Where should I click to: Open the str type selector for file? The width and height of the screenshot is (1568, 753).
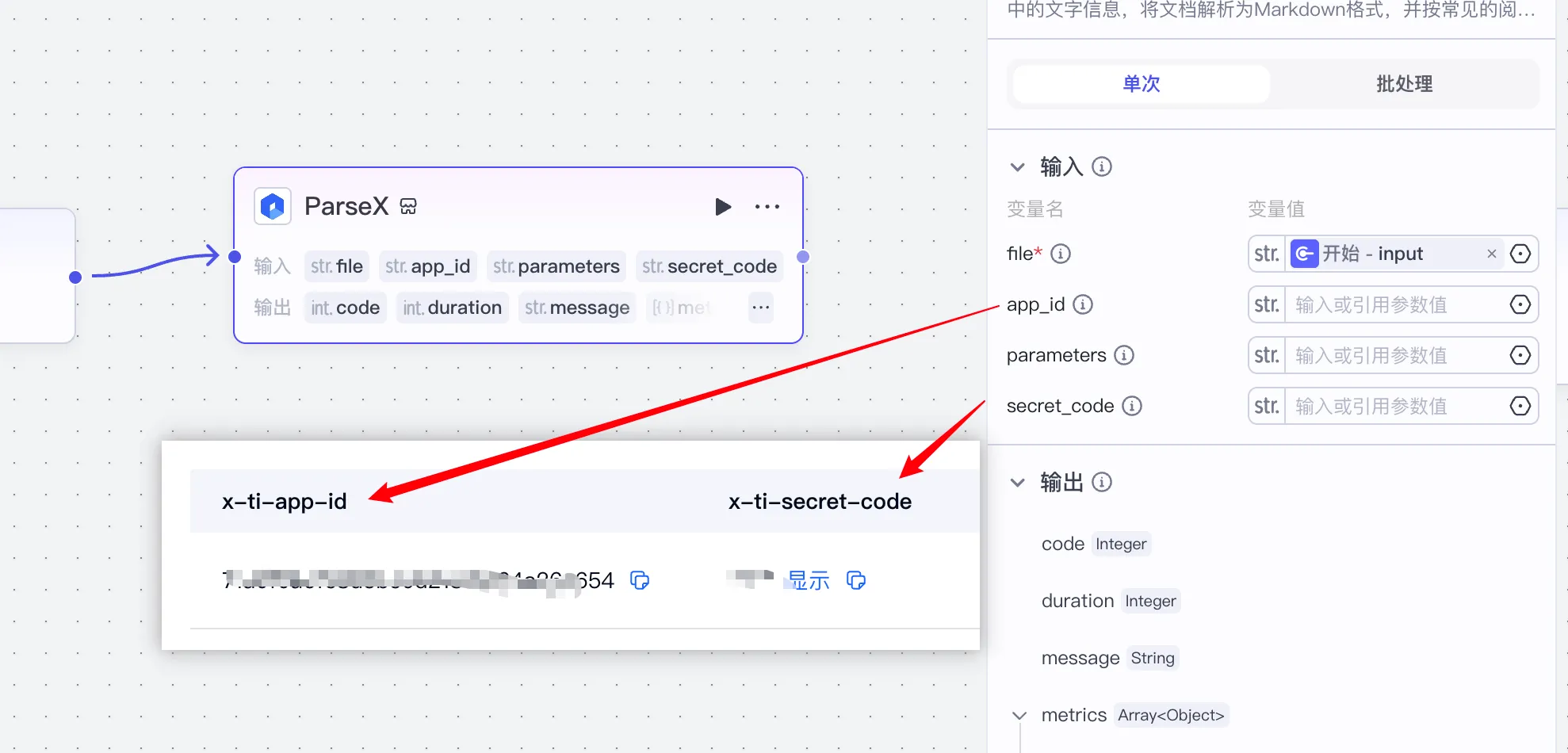coord(1267,254)
